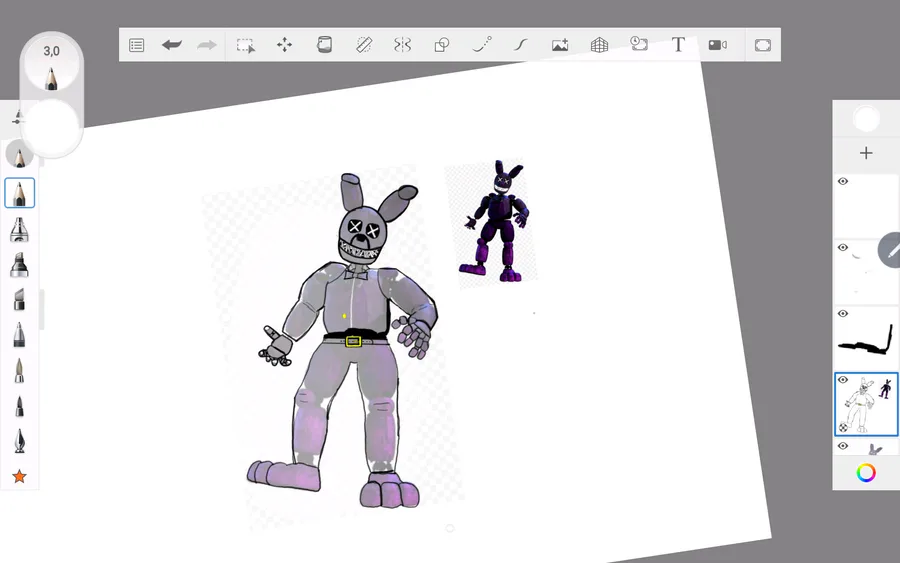Turn on the Steady Stroke curve tool
This screenshot has width=900, height=563.
click(521, 45)
